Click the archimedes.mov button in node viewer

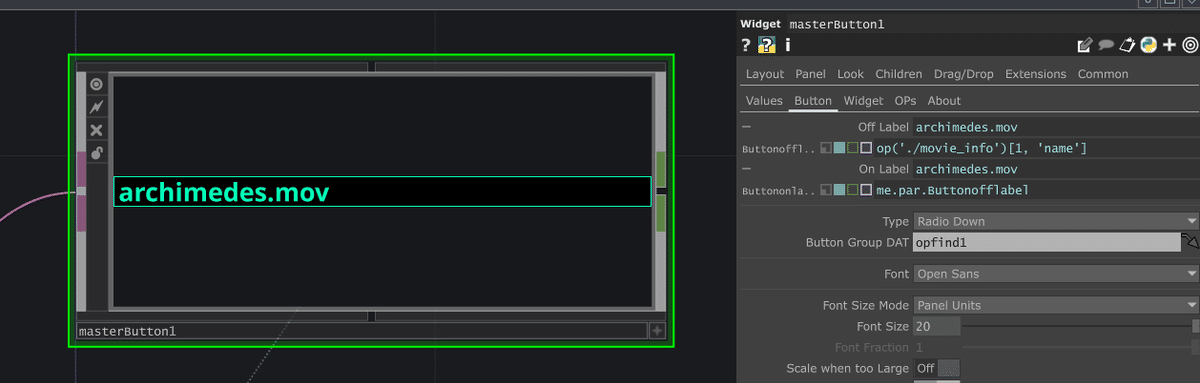point(382,192)
